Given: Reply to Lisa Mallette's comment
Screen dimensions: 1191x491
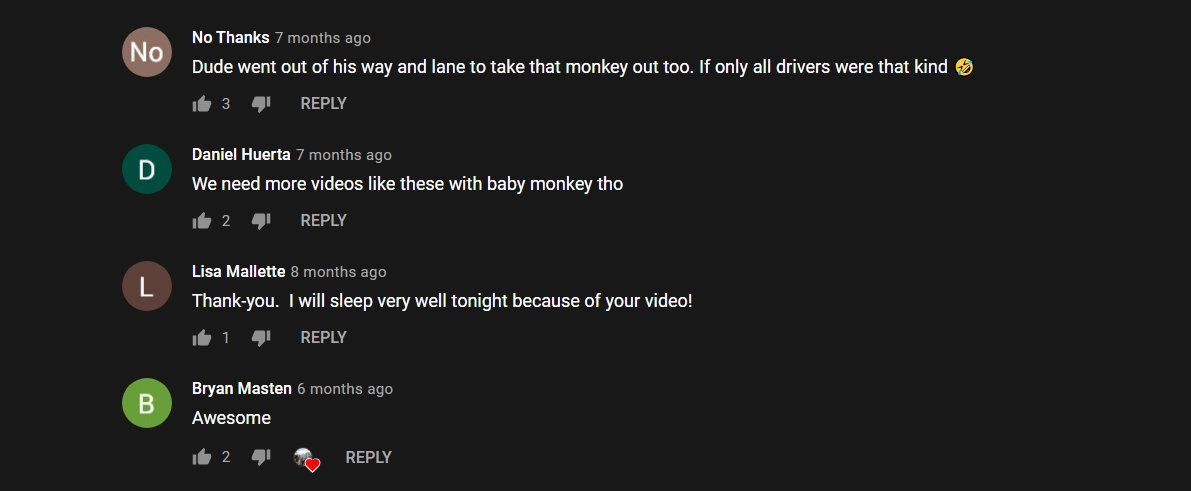Looking at the screenshot, I should (x=324, y=337).
